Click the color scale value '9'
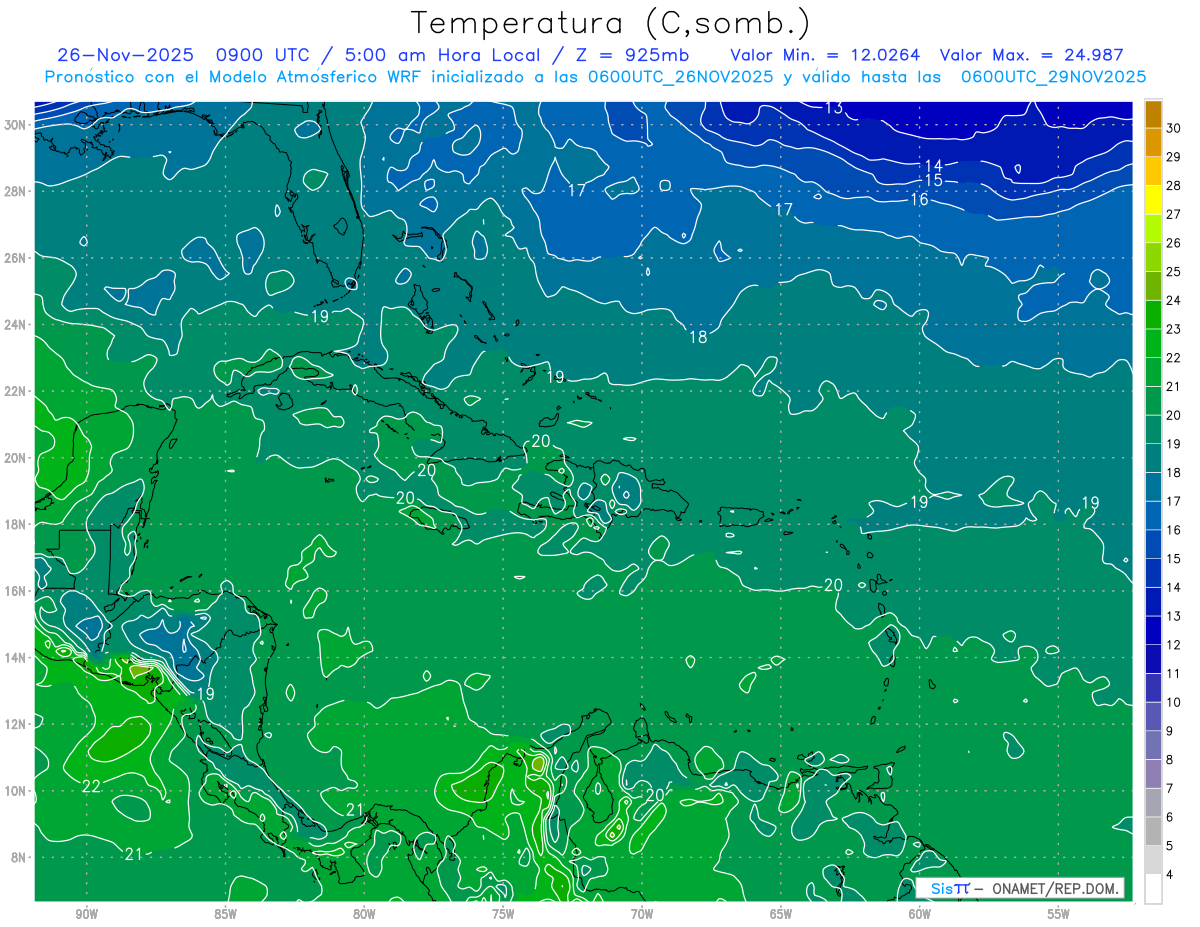The height and width of the screenshot is (927, 1200). point(1171,731)
